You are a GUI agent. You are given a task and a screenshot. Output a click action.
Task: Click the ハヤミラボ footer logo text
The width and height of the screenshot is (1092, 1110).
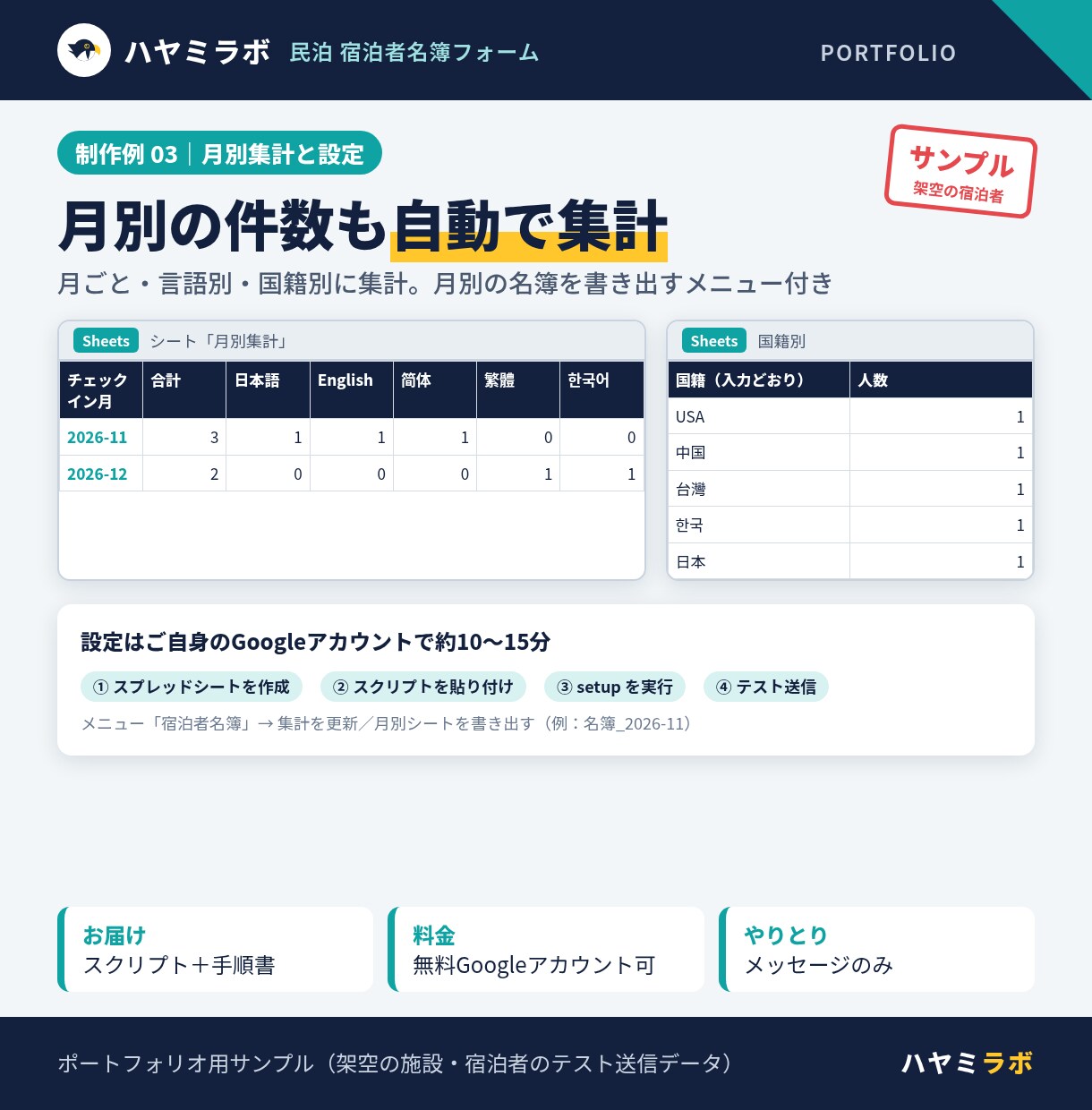tap(967, 1063)
